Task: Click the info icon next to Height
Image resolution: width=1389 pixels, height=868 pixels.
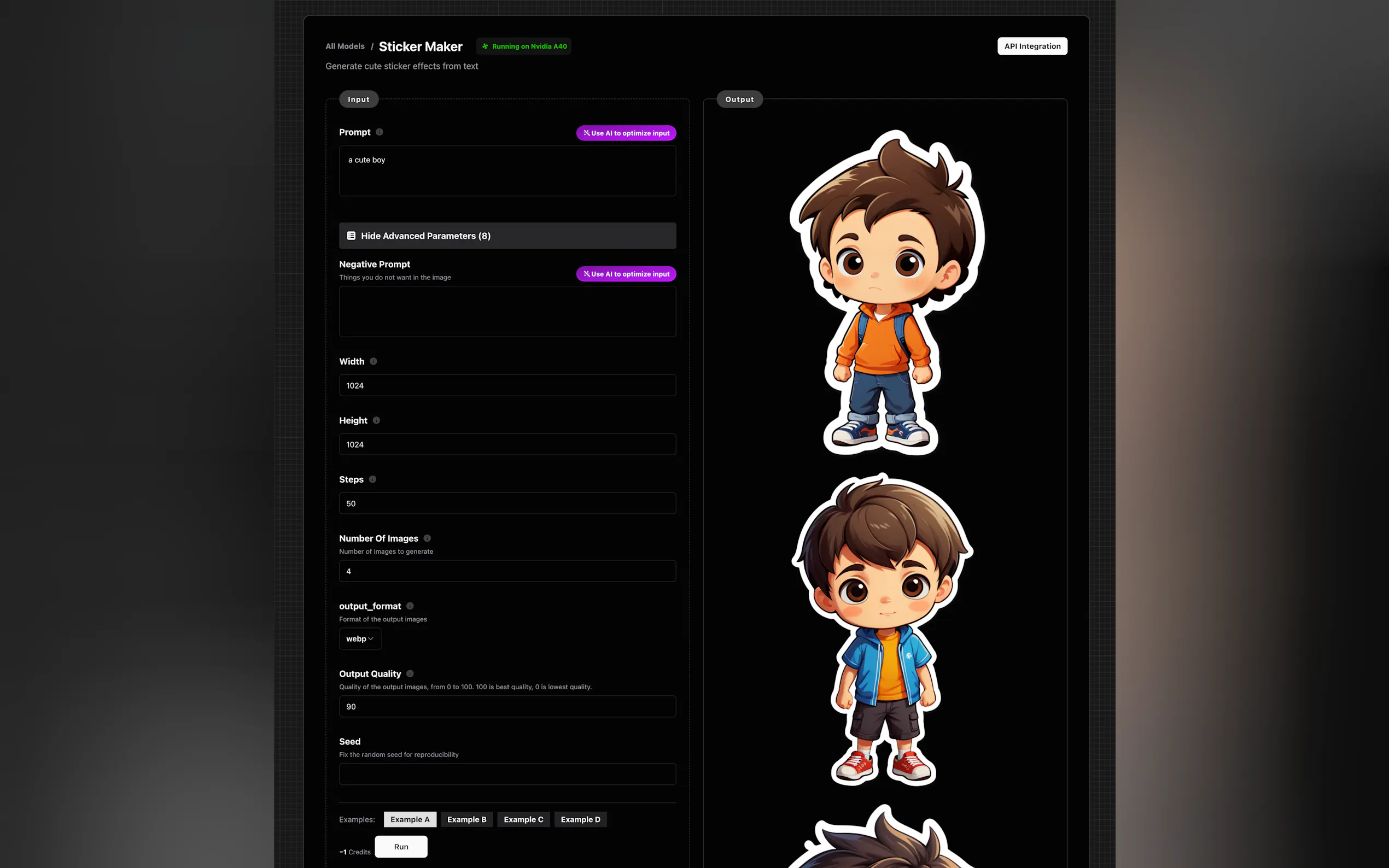Action: (x=376, y=420)
